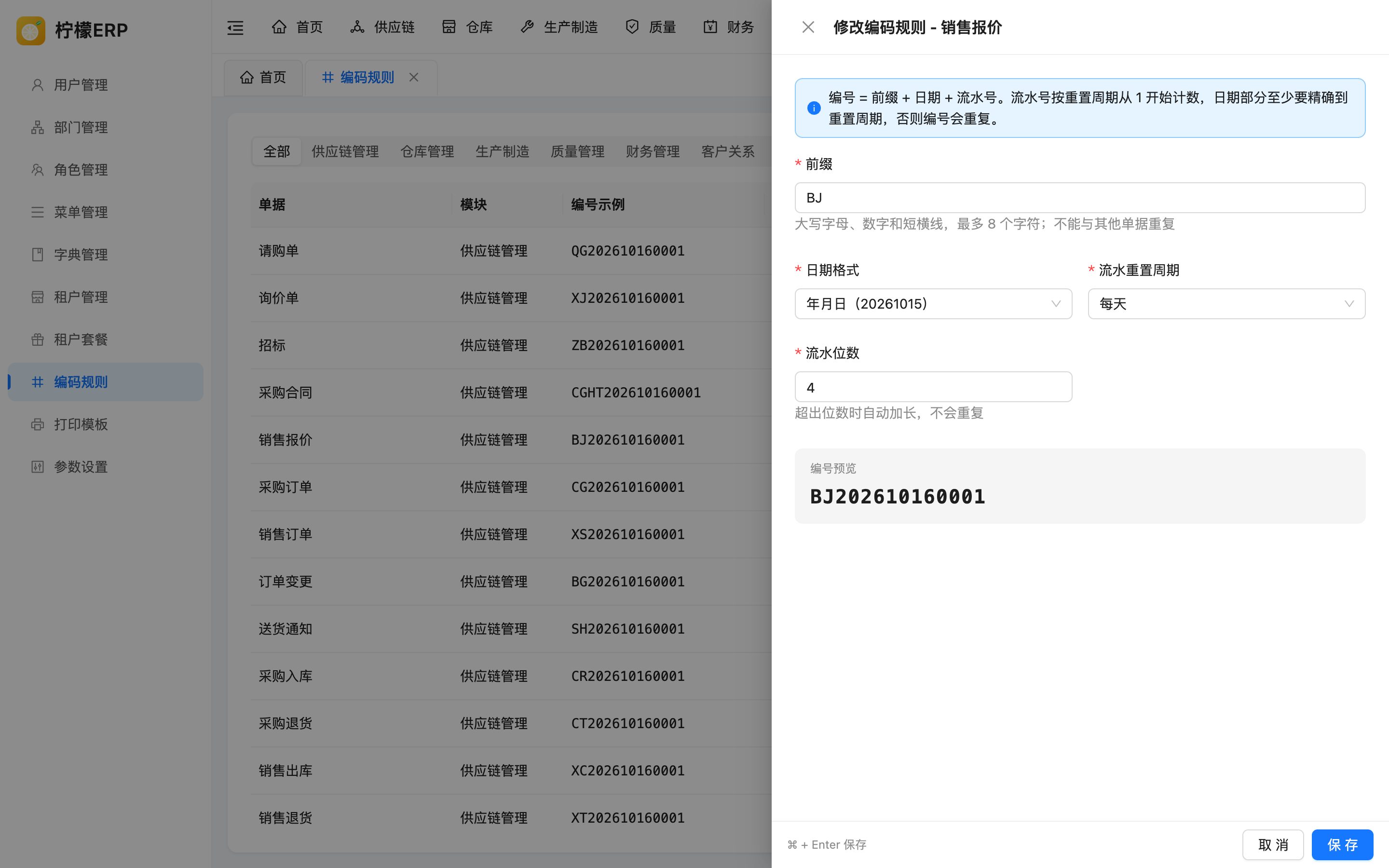
Task: Click 保存 button to save the rule
Action: pyautogui.click(x=1342, y=845)
